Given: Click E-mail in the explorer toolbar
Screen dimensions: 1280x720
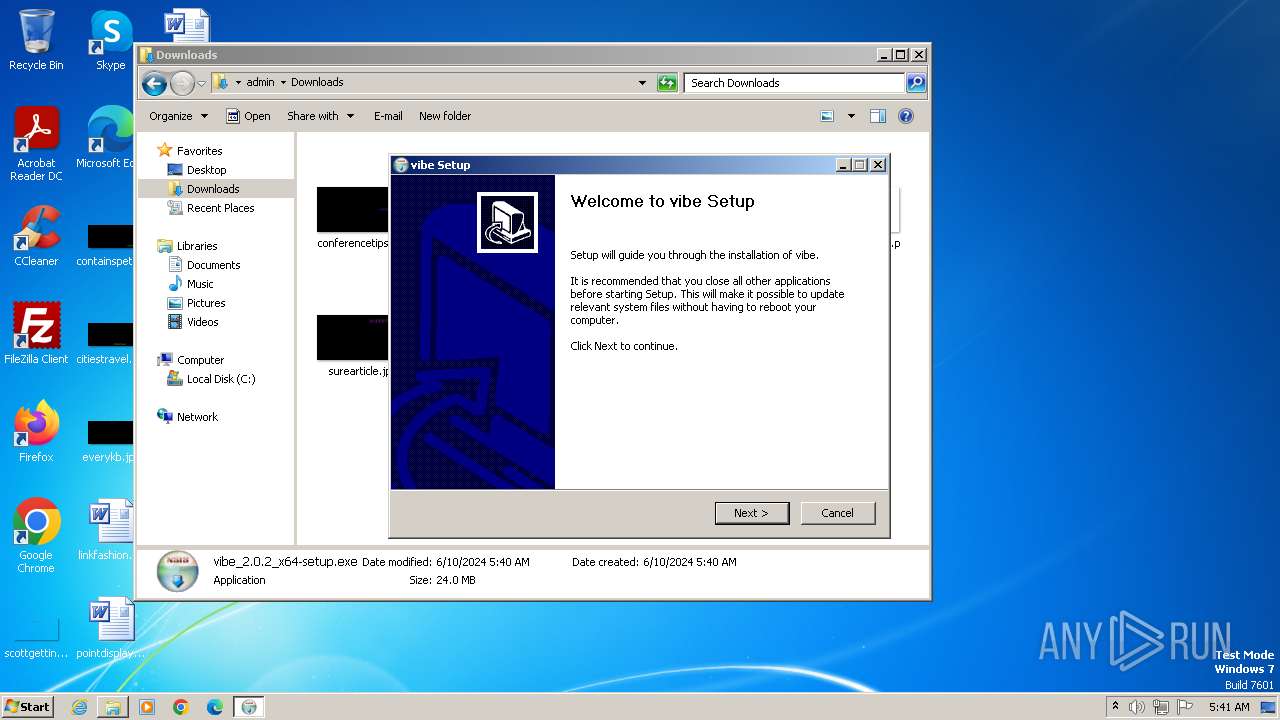Looking at the screenshot, I should (x=388, y=116).
